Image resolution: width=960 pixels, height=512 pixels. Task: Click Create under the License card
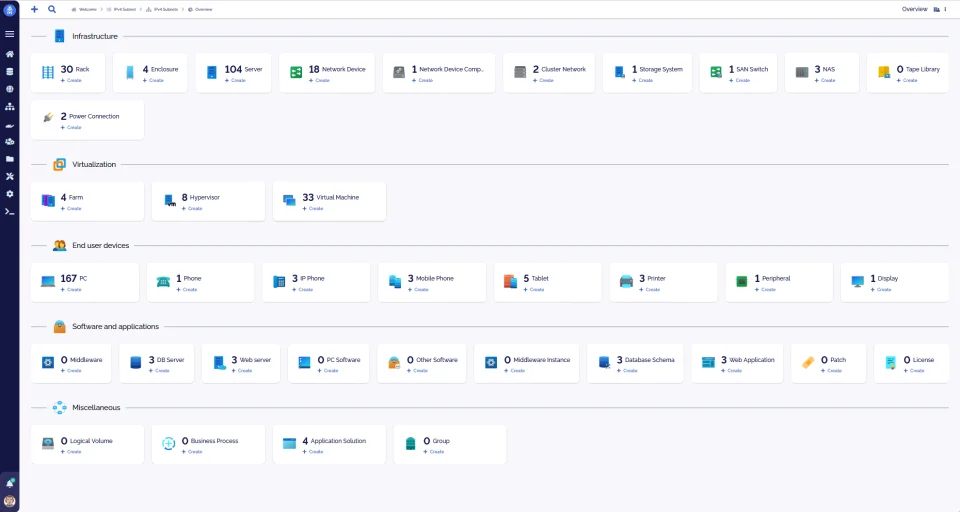pos(914,371)
